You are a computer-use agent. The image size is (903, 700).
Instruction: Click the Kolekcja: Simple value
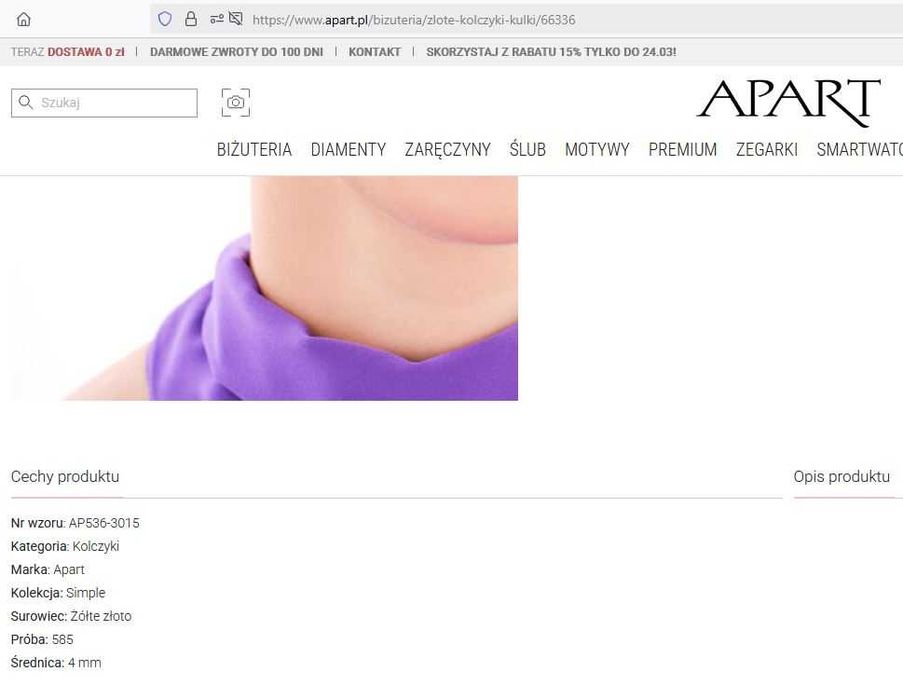[x=86, y=593]
